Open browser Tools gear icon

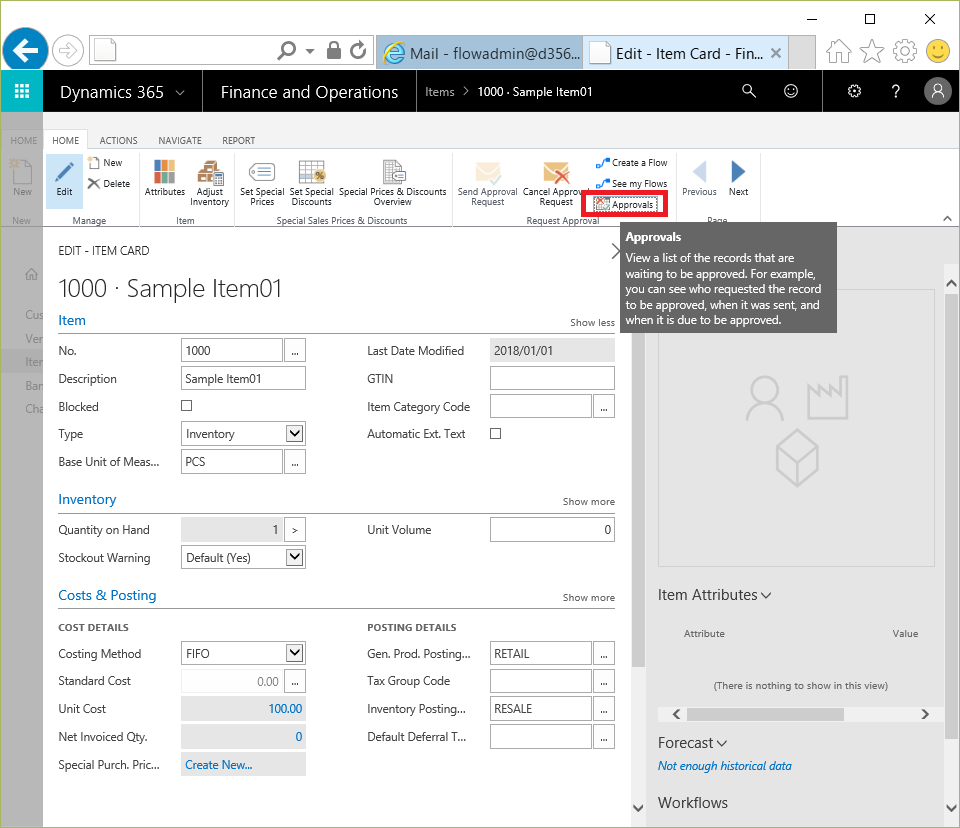pyautogui.click(x=905, y=51)
